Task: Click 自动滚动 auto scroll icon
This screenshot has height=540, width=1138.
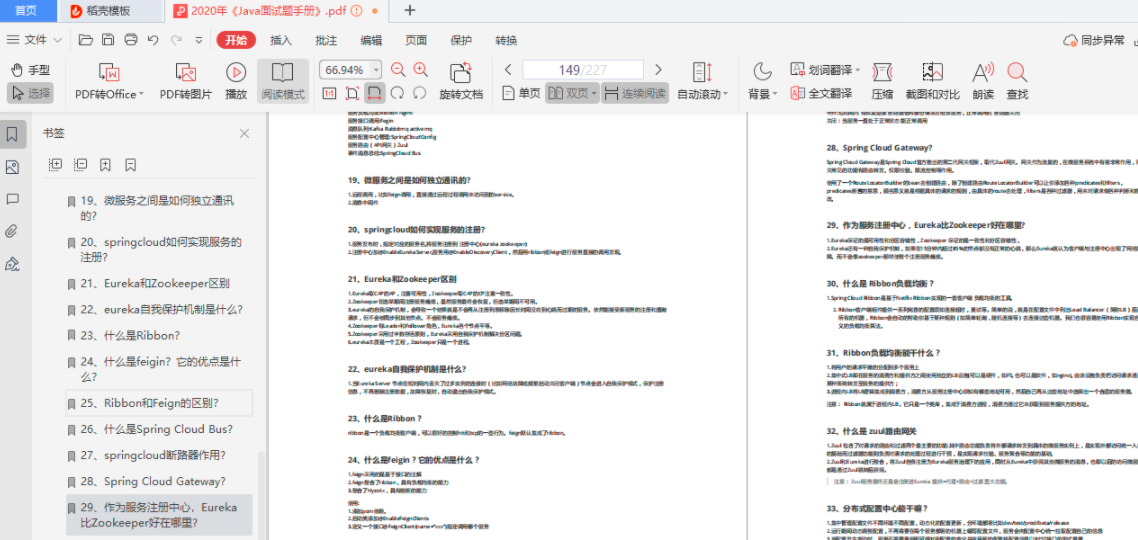Action: tap(703, 73)
